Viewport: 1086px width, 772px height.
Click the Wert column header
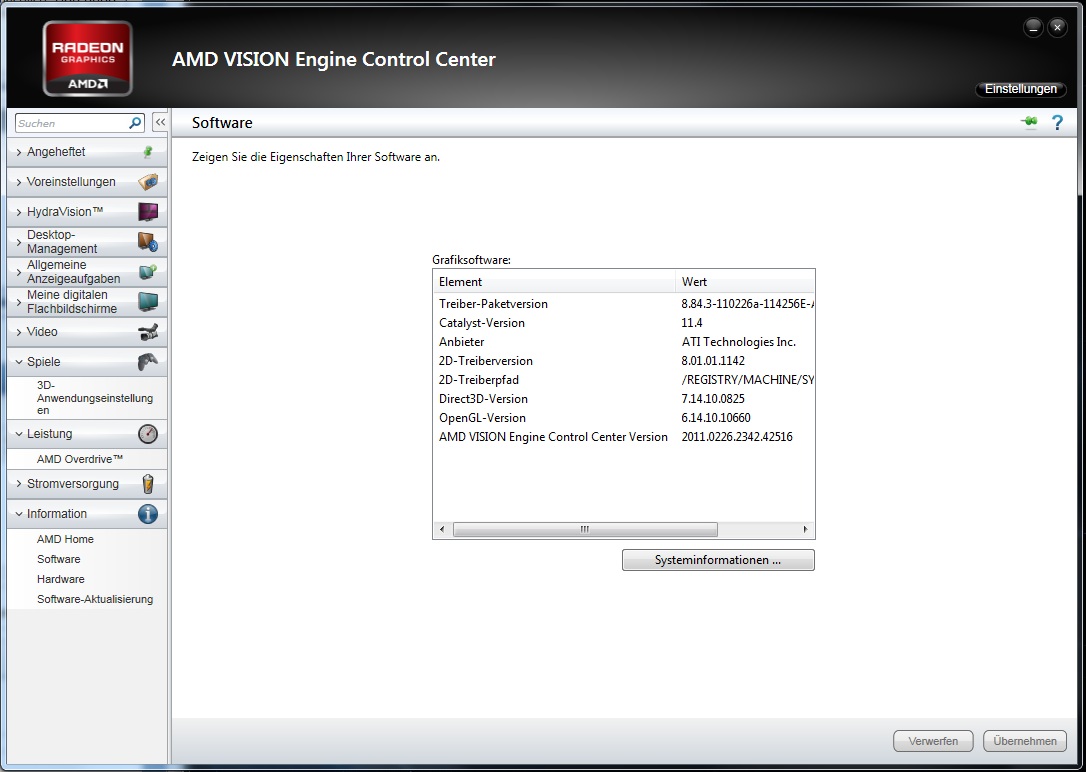click(745, 282)
